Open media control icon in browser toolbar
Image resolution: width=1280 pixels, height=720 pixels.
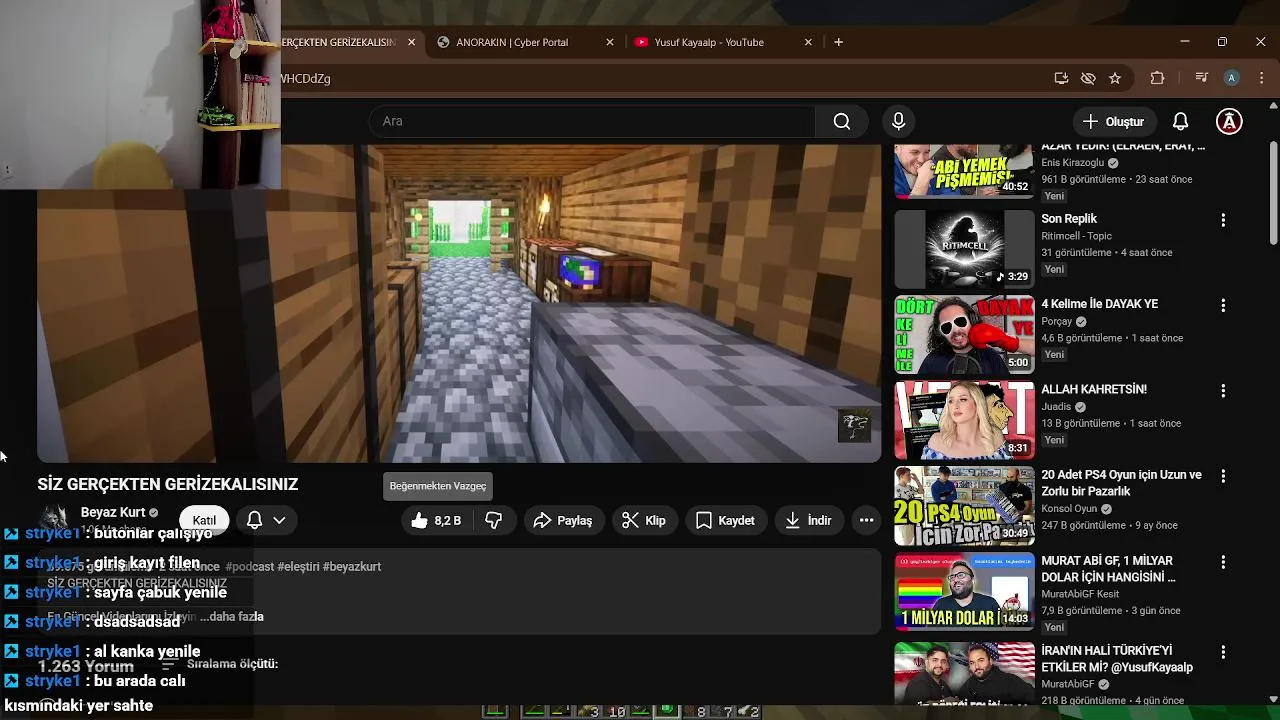click(1201, 78)
